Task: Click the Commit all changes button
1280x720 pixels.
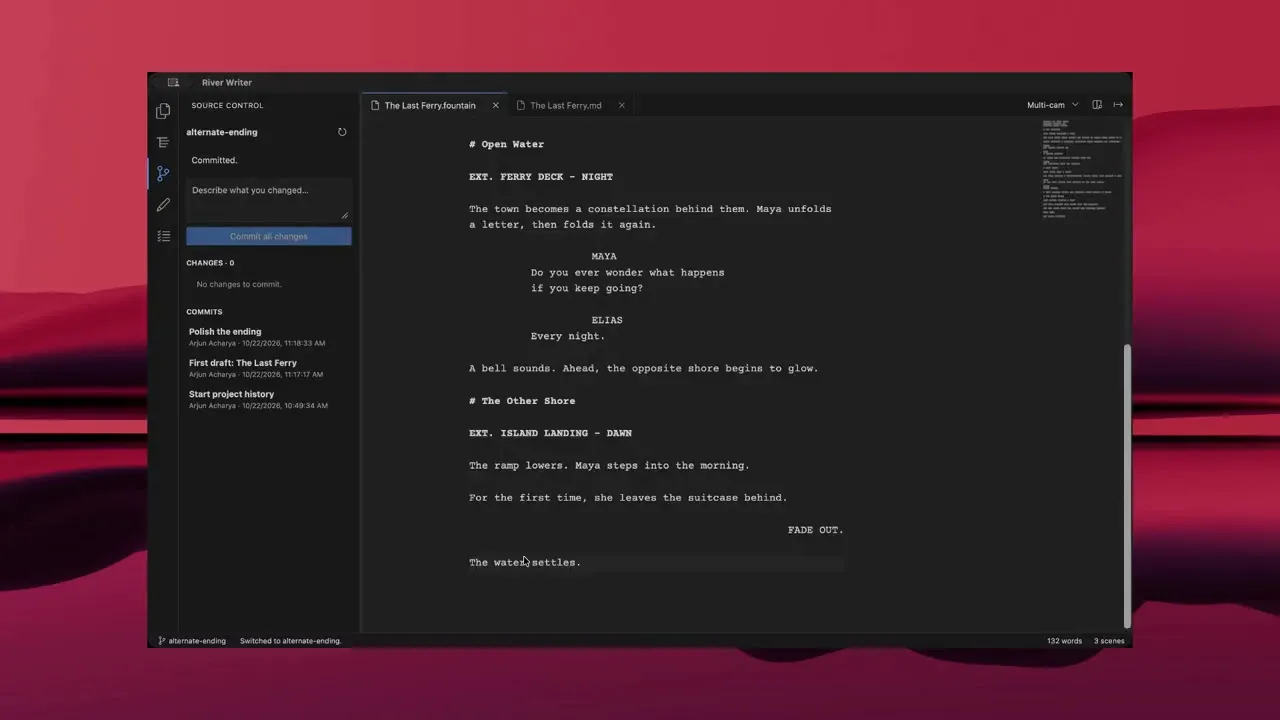Action: (268, 236)
